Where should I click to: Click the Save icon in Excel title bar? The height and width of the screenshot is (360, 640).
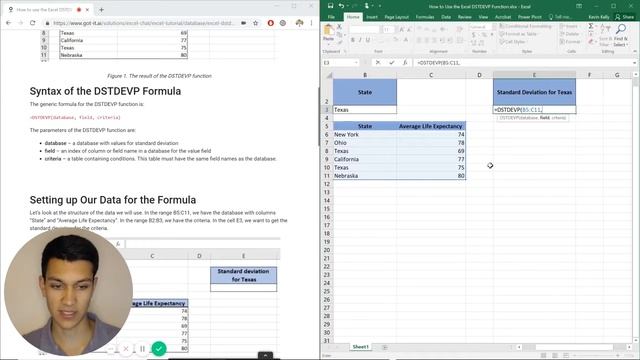click(x=330, y=6)
